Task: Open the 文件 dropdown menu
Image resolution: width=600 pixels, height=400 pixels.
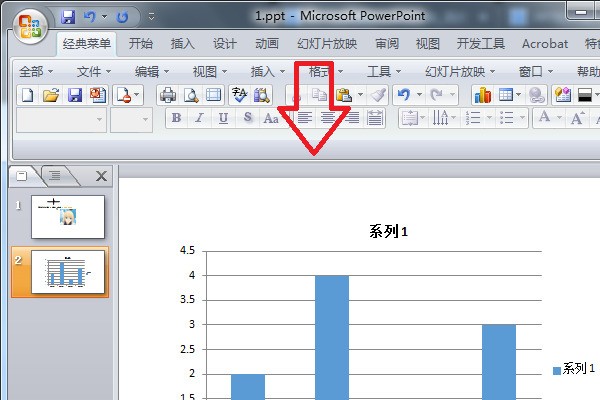Action: click(x=95, y=71)
